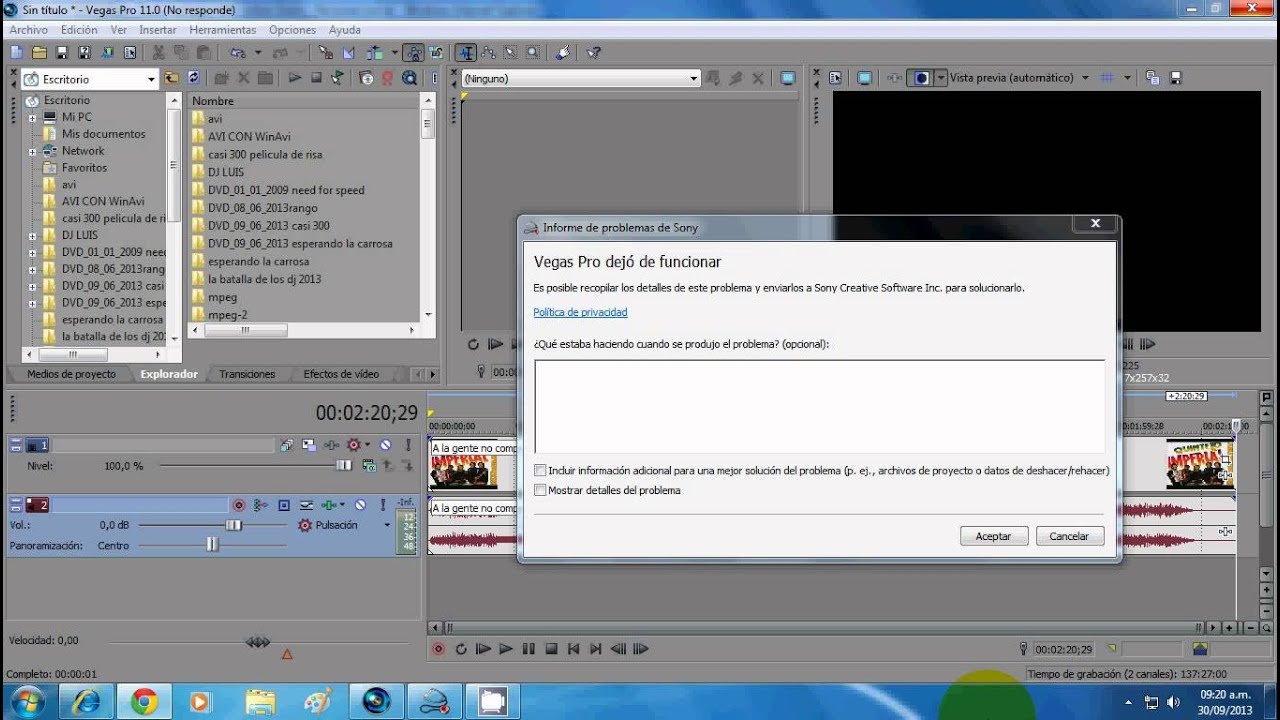Toggle 'Mostrar detalles del problema' checkbox
The height and width of the screenshot is (720, 1280).
point(541,490)
